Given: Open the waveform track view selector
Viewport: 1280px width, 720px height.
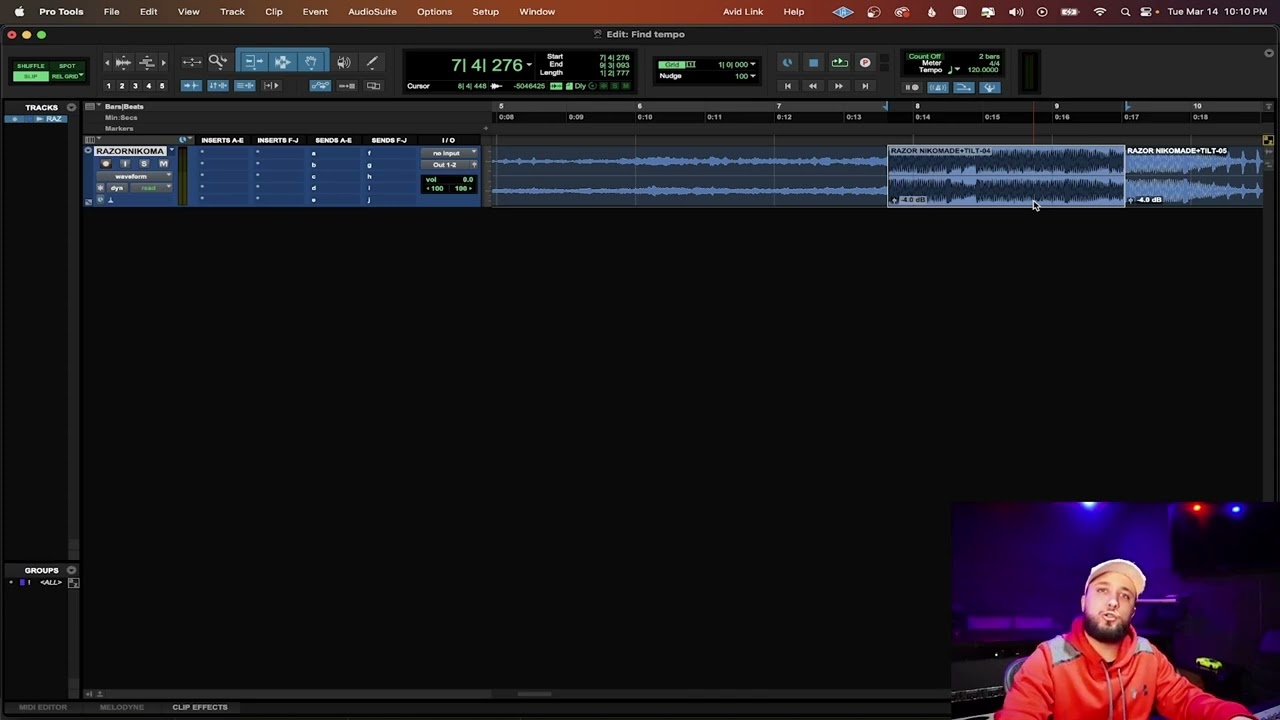Looking at the screenshot, I should point(133,176).
